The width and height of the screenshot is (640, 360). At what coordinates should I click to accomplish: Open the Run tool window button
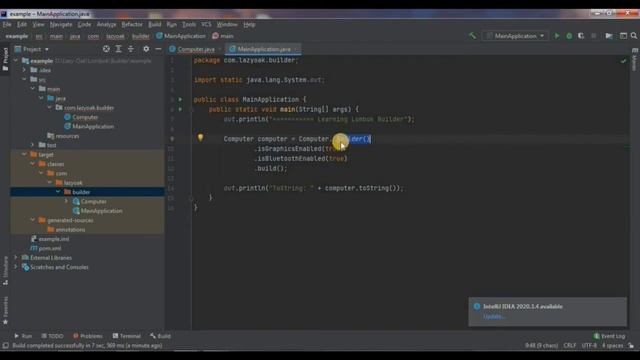pyautogui.click(x=23, y=336)
